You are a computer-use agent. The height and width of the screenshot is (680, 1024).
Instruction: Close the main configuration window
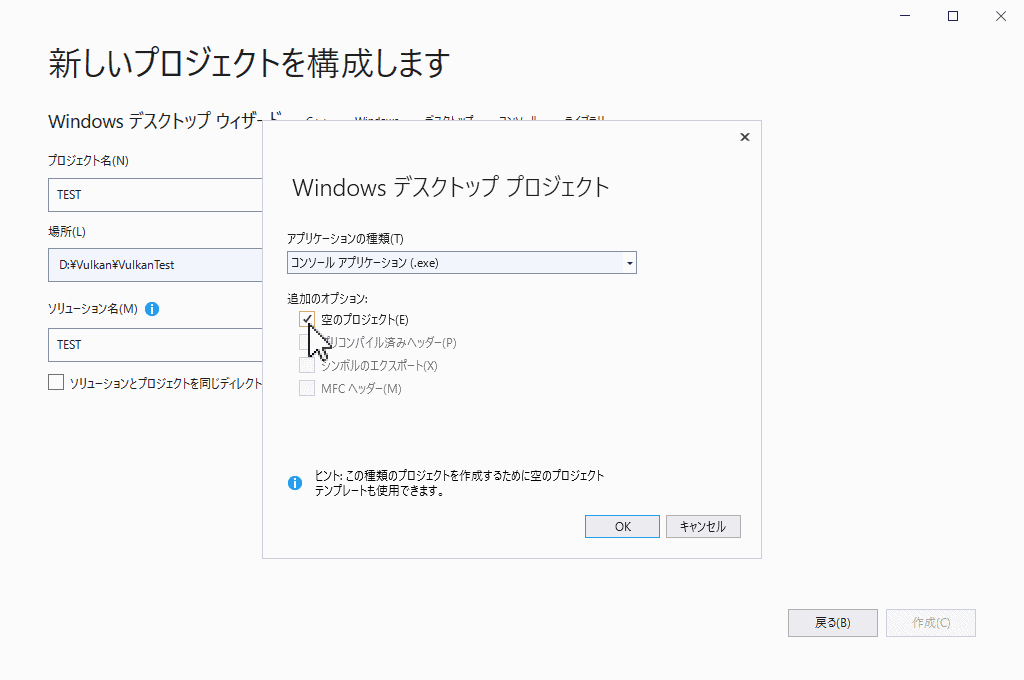1000,16
